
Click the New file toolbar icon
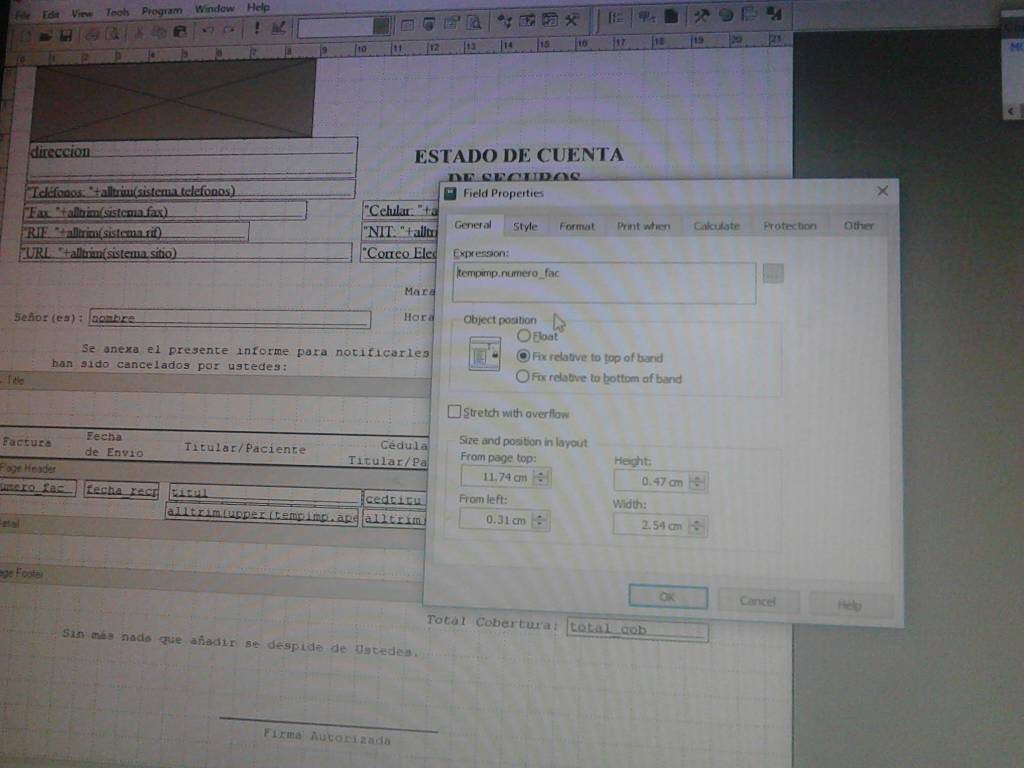(x=26, y=35)
